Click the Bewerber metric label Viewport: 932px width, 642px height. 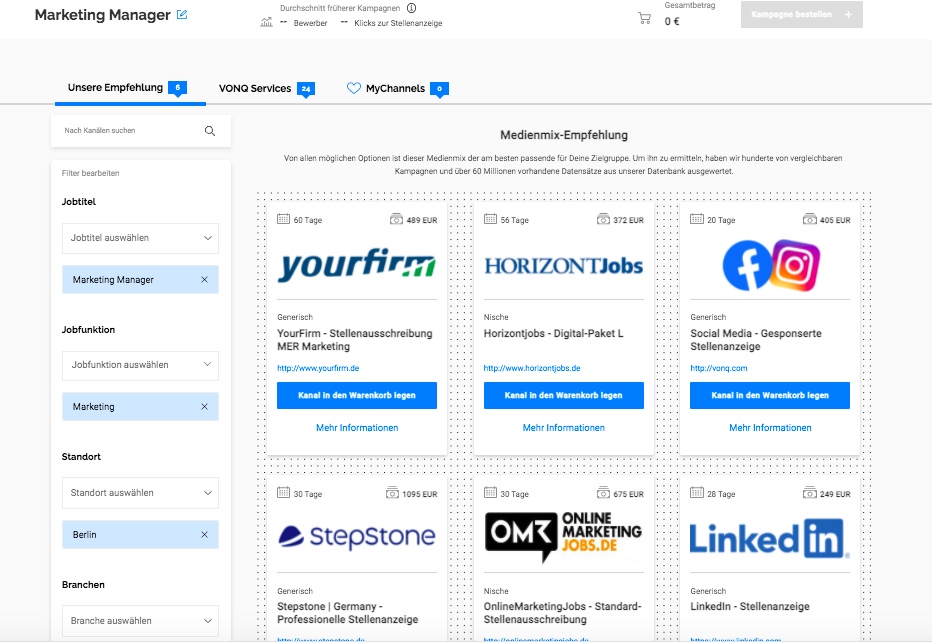(310, 23)
